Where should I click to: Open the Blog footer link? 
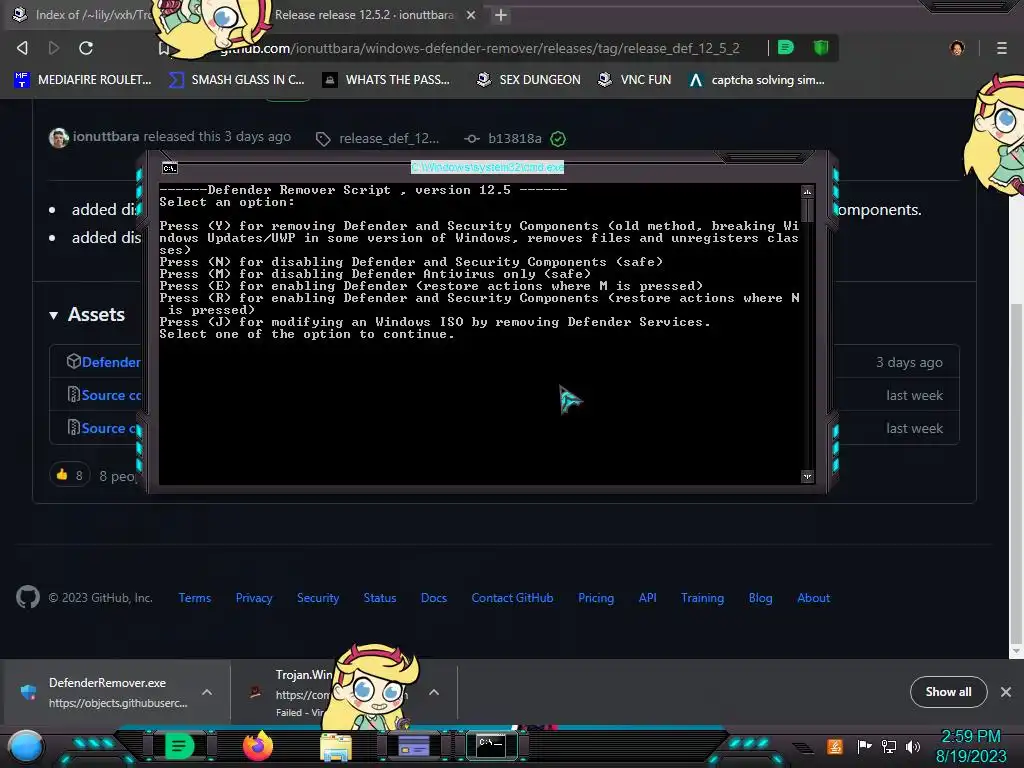coord(760,598)
